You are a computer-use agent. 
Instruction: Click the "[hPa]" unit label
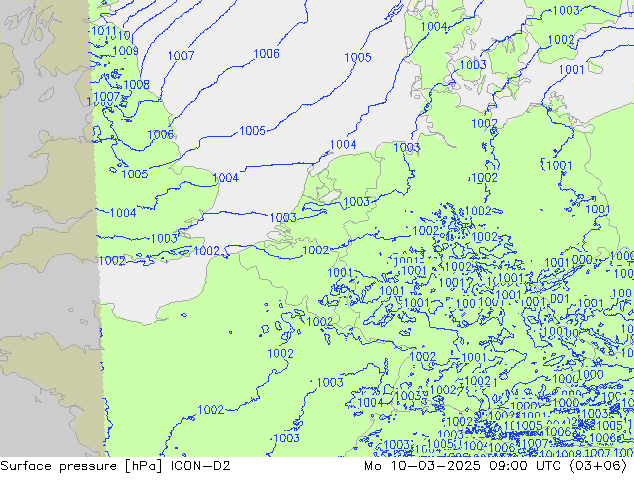pyautogui.click(x=144, y=466)
